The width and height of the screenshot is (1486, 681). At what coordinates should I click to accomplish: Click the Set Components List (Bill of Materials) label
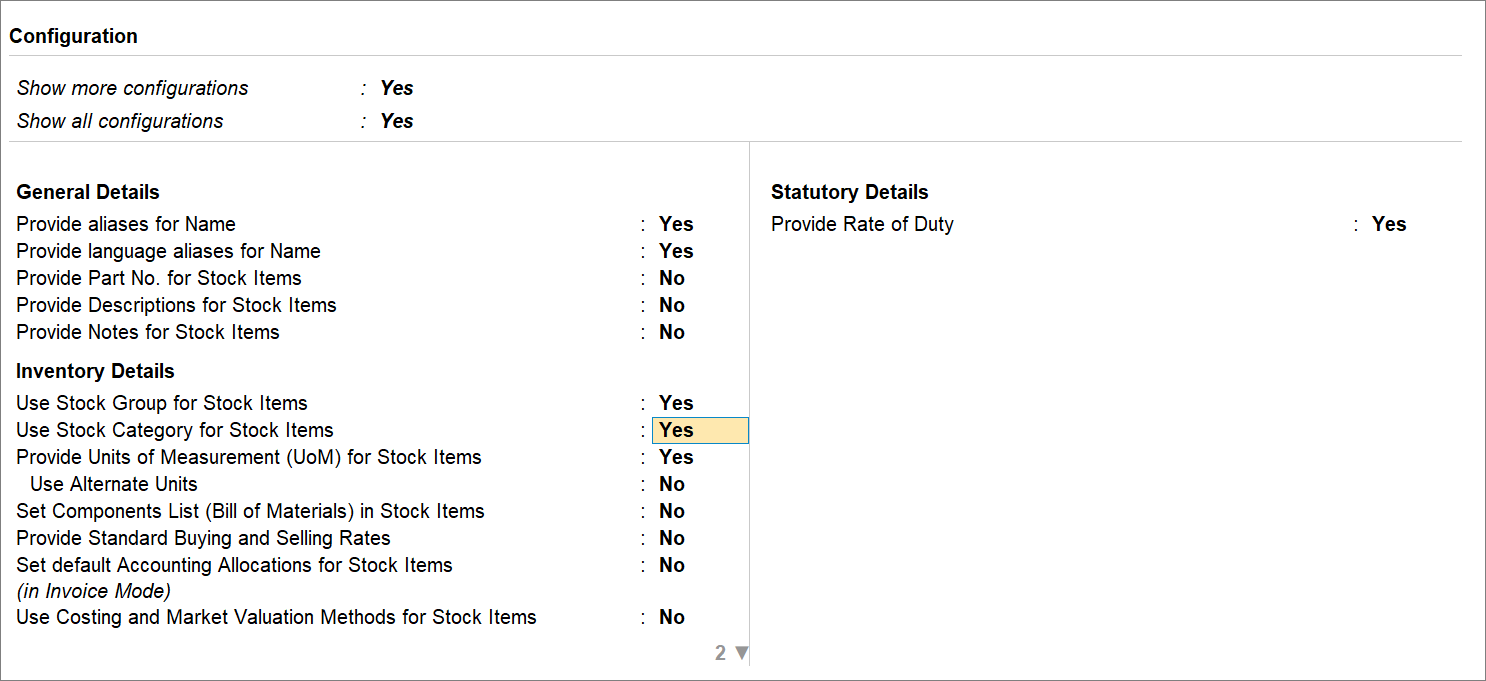pyautogui.click(x=250, y=511)
